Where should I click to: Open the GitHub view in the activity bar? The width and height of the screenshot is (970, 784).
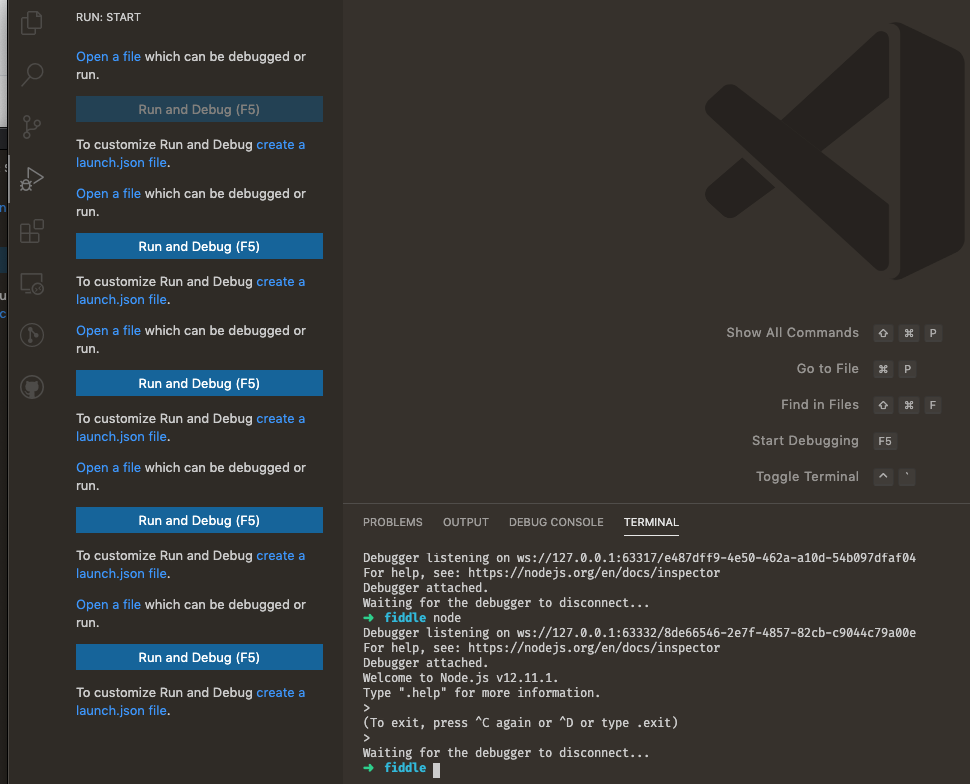tap(30, 387)
